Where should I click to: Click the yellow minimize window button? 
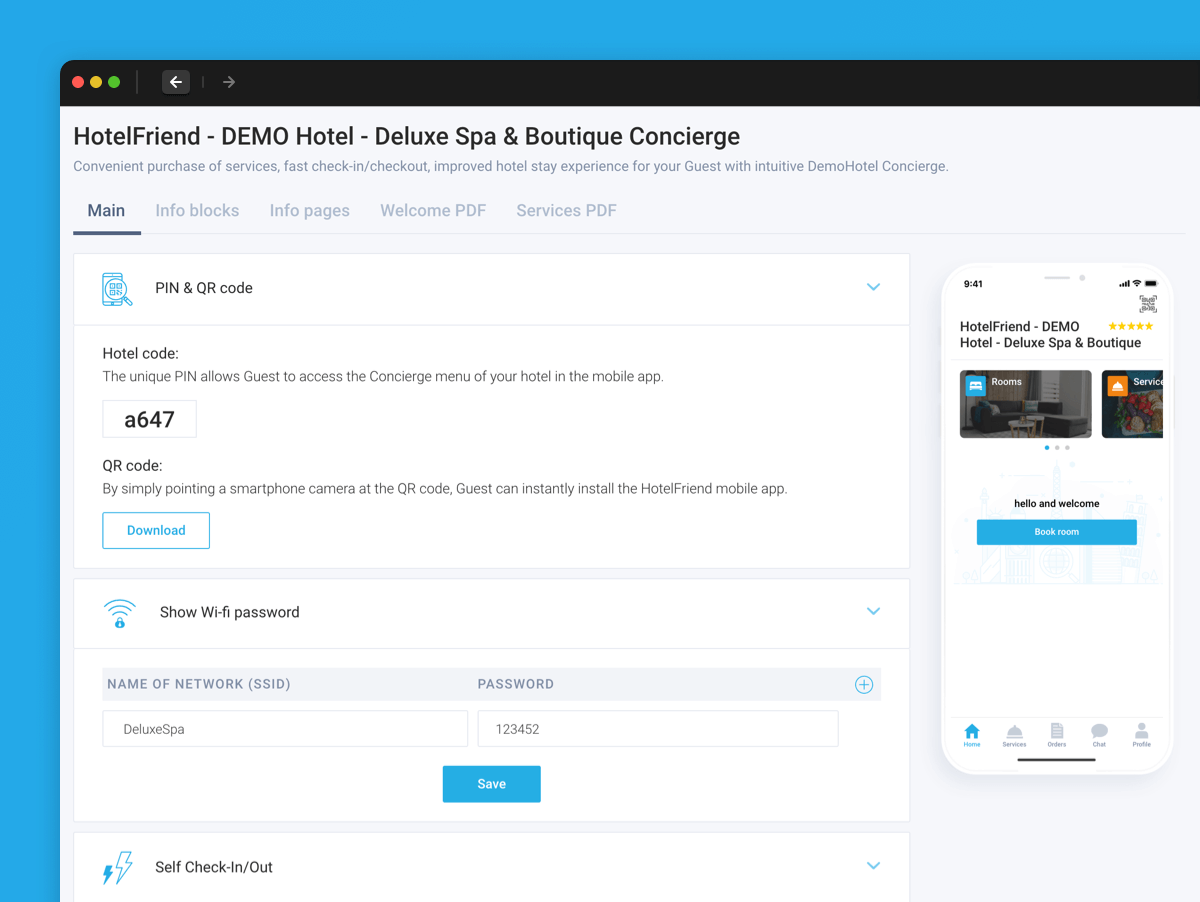click(96, 82)
